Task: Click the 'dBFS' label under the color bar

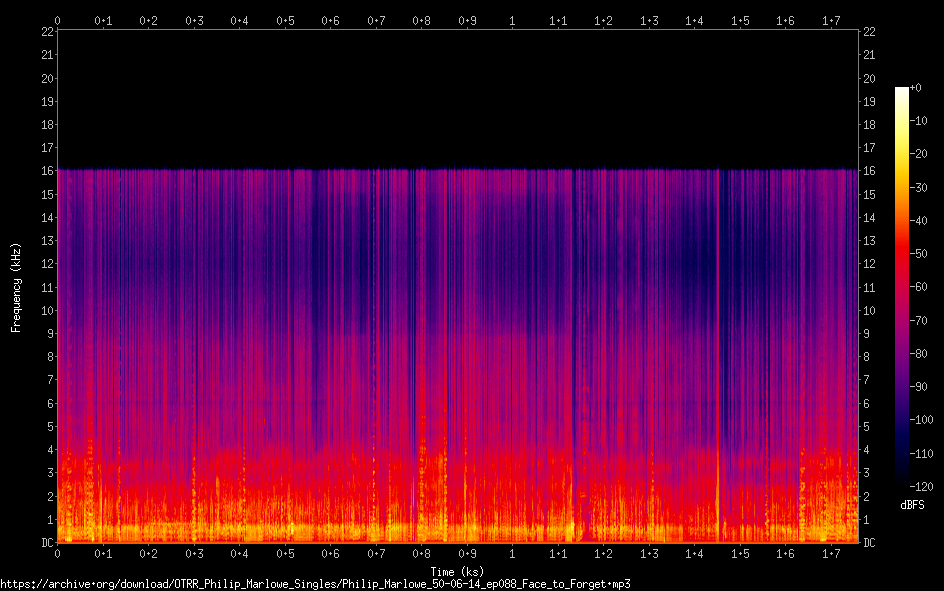Action: coord(911,506)
